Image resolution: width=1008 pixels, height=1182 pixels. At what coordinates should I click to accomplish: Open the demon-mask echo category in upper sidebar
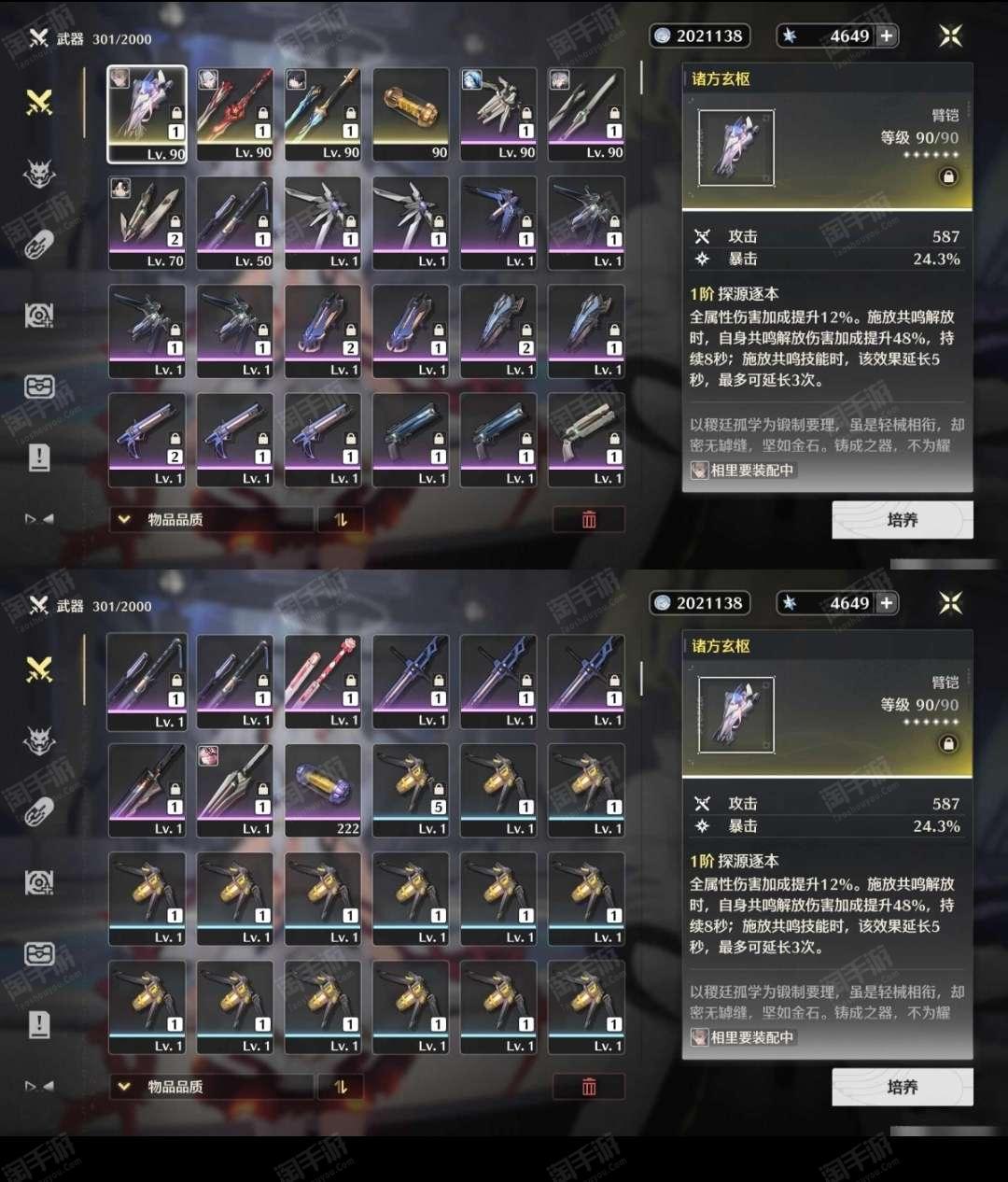39,174
